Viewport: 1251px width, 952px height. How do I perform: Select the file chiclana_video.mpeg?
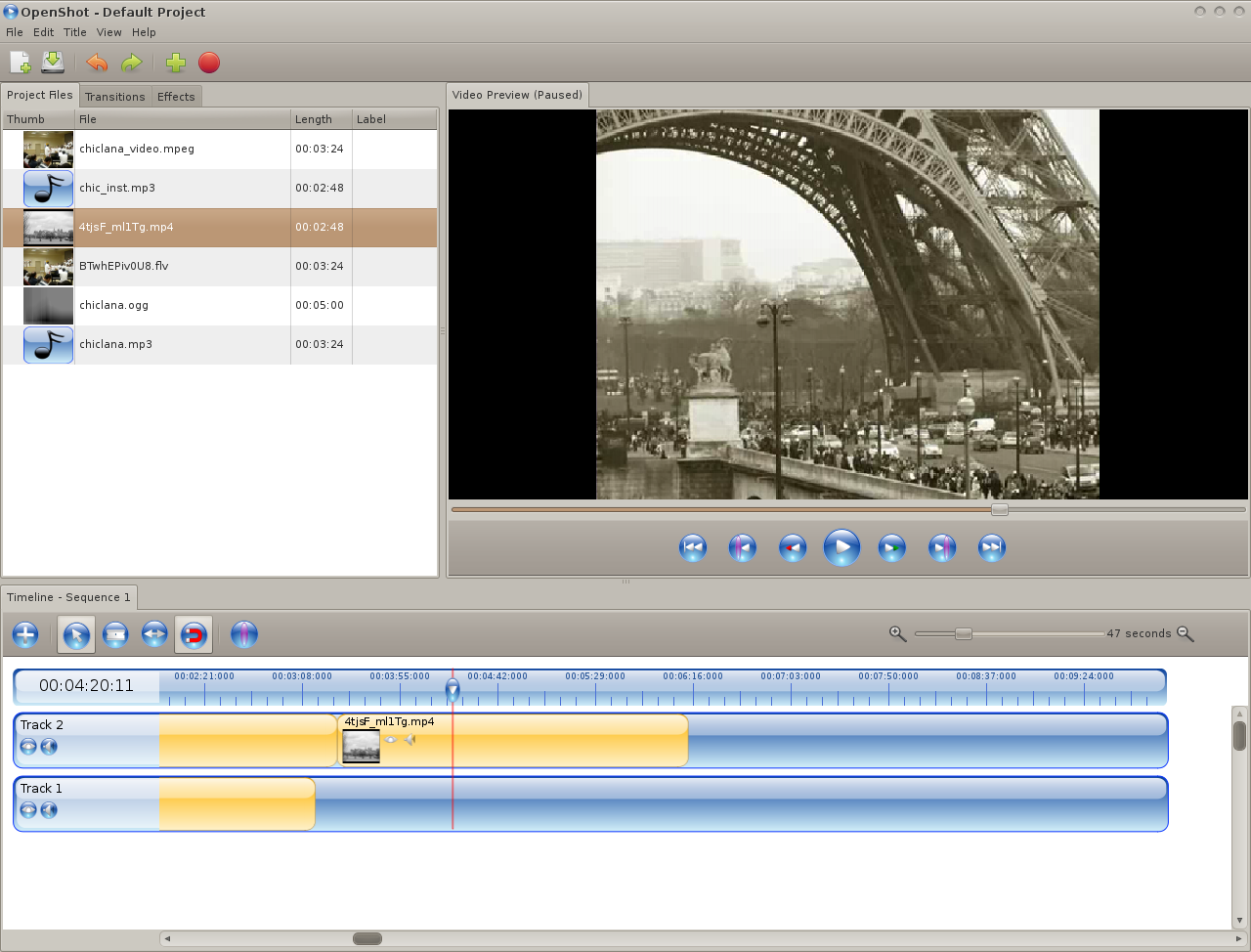point(220,150)
